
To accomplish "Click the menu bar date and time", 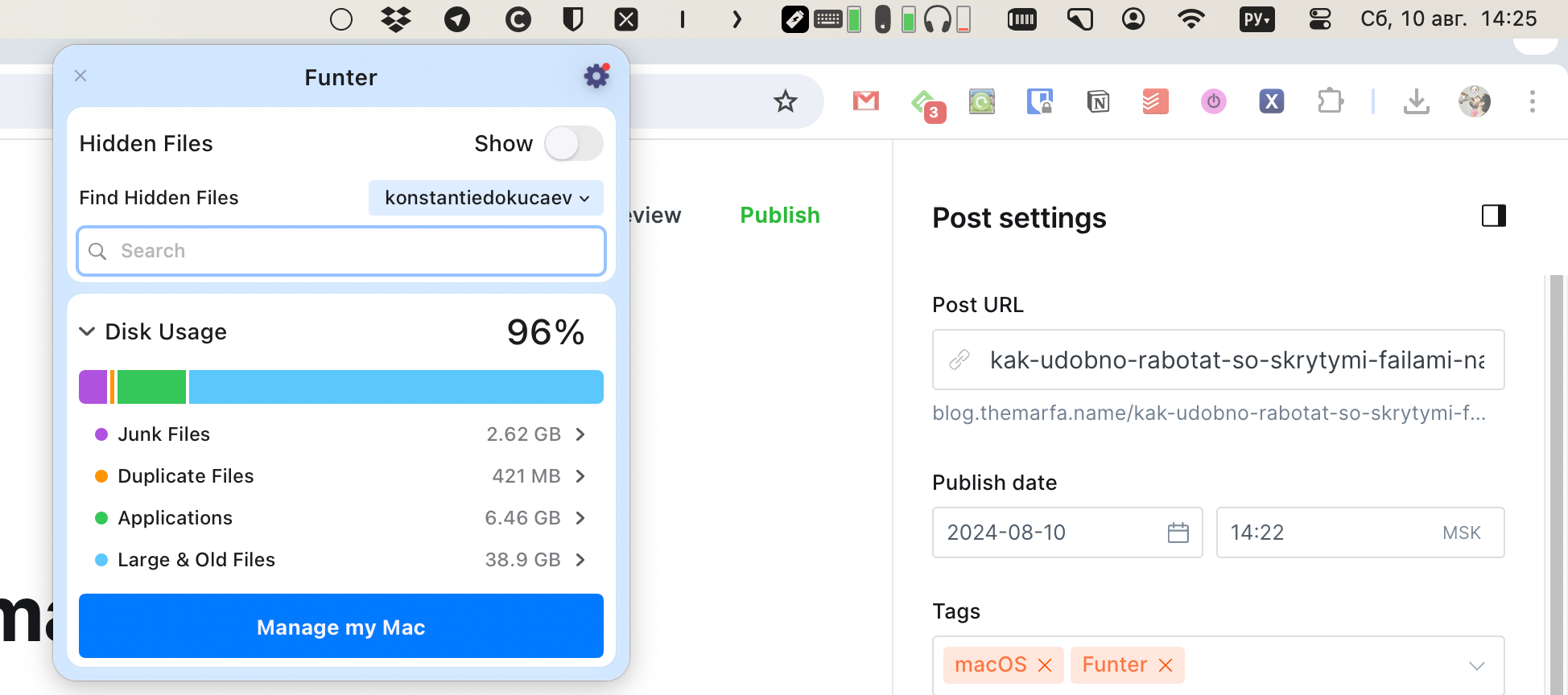I will coord(1449,19).
